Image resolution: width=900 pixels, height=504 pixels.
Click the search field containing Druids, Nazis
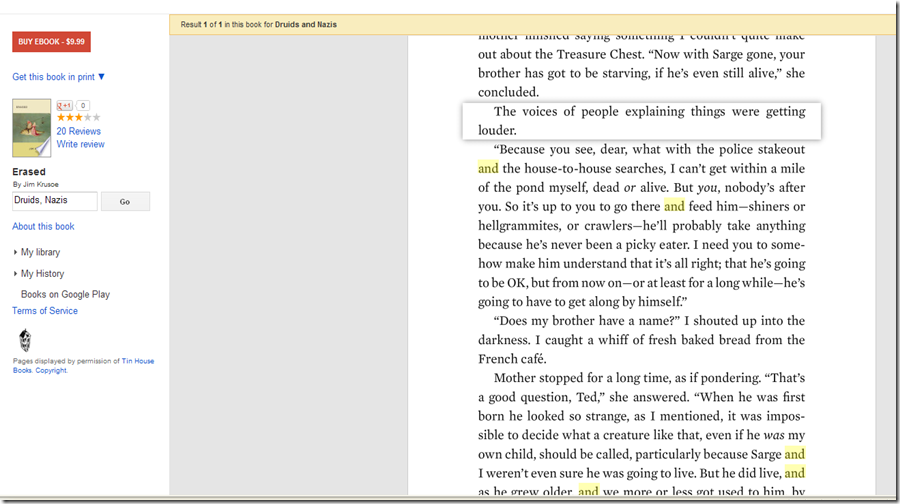(x=55, y=201)
